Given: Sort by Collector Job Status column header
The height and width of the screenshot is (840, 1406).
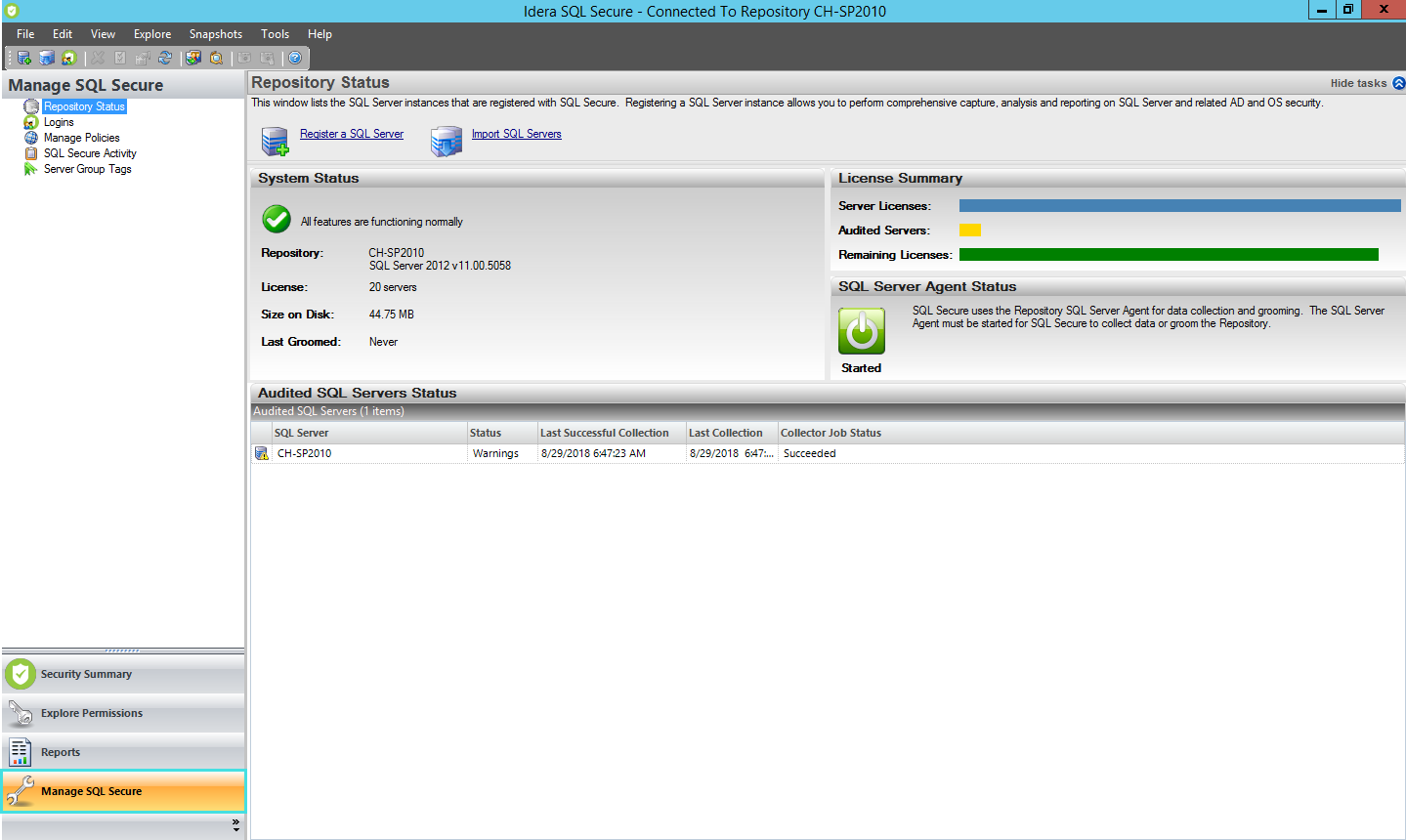Looking at the screenshot, I should 1091,433.
